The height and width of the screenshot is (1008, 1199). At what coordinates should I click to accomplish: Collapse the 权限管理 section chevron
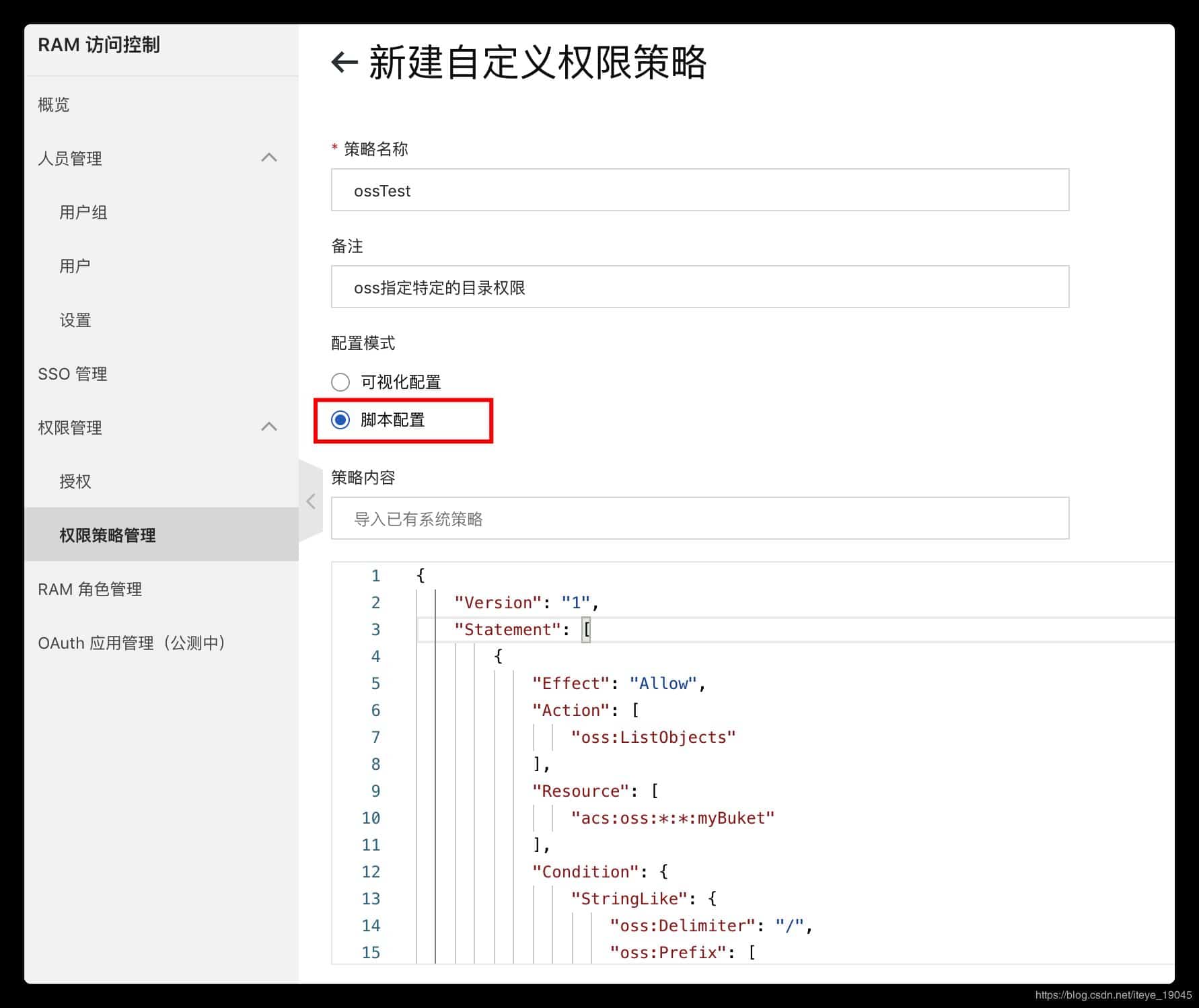[x=269, y=427]
